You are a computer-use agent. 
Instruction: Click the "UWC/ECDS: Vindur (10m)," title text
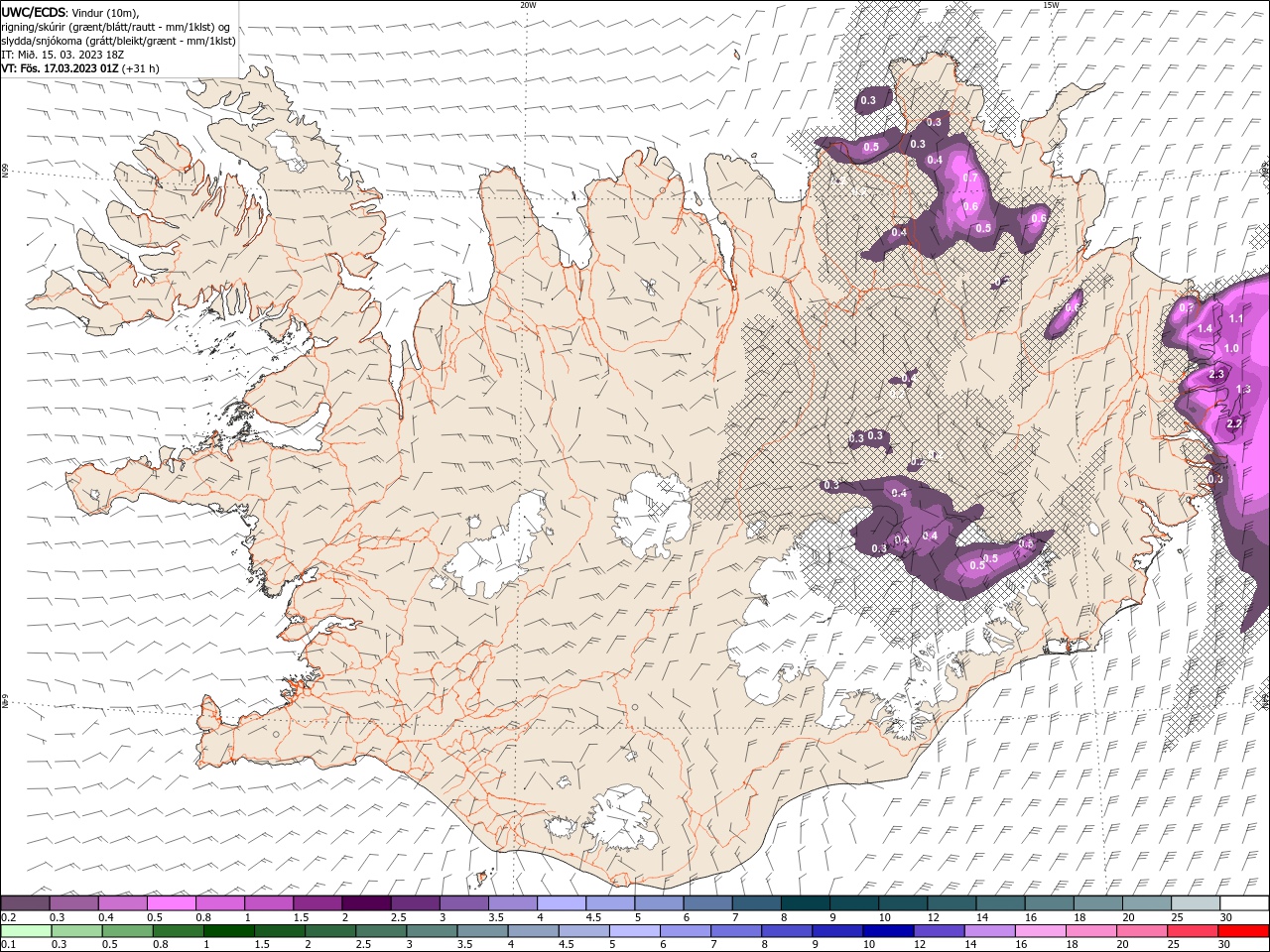click(70, 12)
